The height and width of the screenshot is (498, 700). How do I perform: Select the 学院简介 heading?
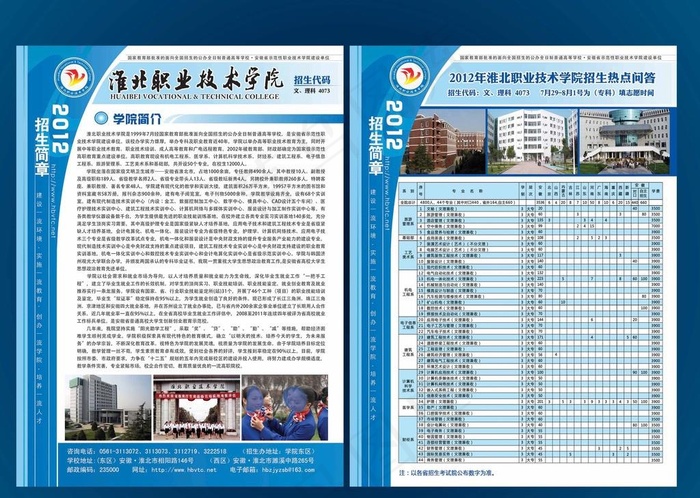(137, 119)
